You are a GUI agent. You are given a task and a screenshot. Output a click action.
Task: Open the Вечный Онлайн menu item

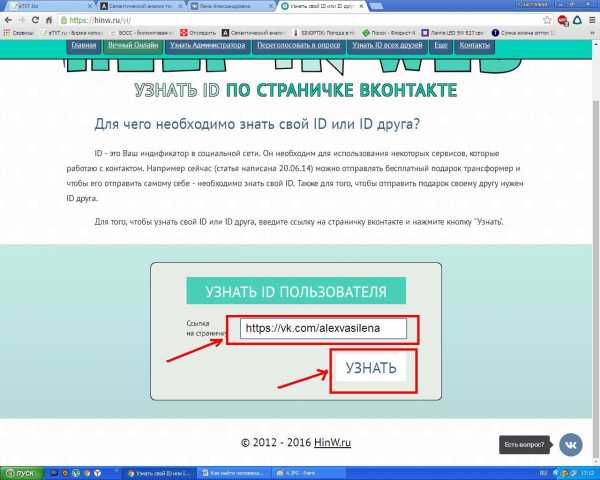coord(133,46)
